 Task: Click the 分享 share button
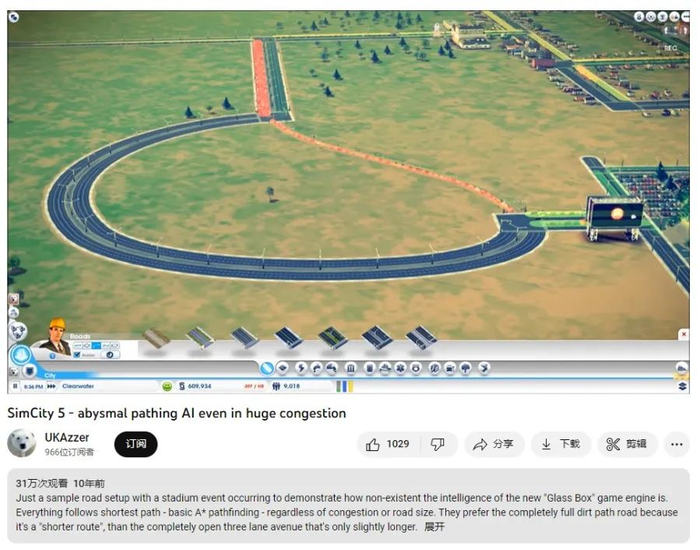coord(494,444)
